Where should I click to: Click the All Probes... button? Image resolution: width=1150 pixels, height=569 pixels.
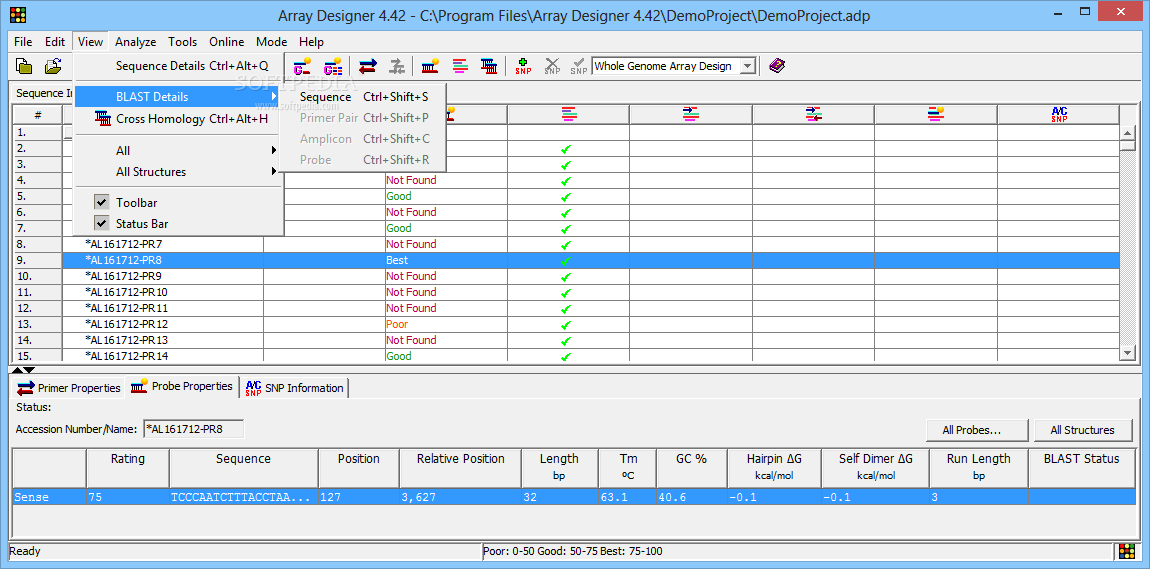(x=977, y=430)
